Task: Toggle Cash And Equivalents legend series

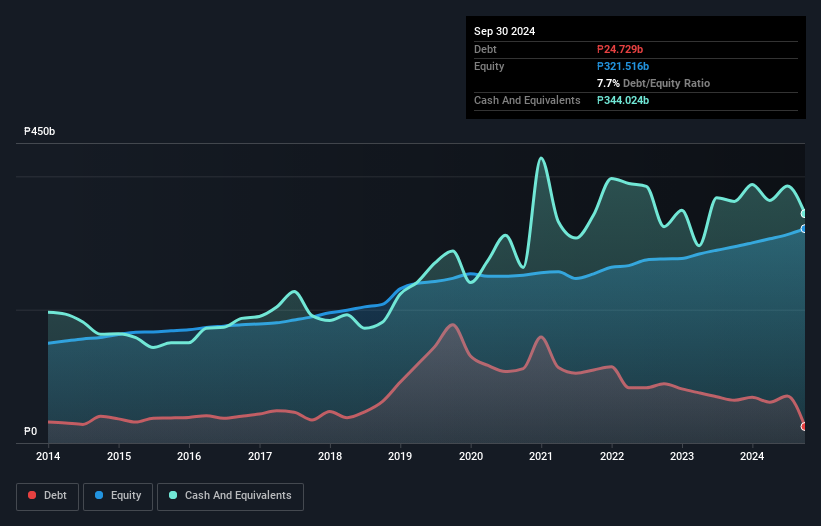Action: [230, 496]
